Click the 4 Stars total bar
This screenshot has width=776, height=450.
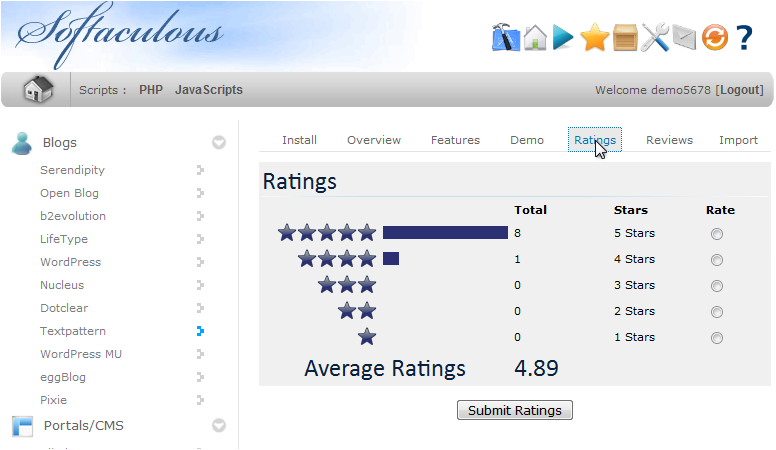pos(391,258)
